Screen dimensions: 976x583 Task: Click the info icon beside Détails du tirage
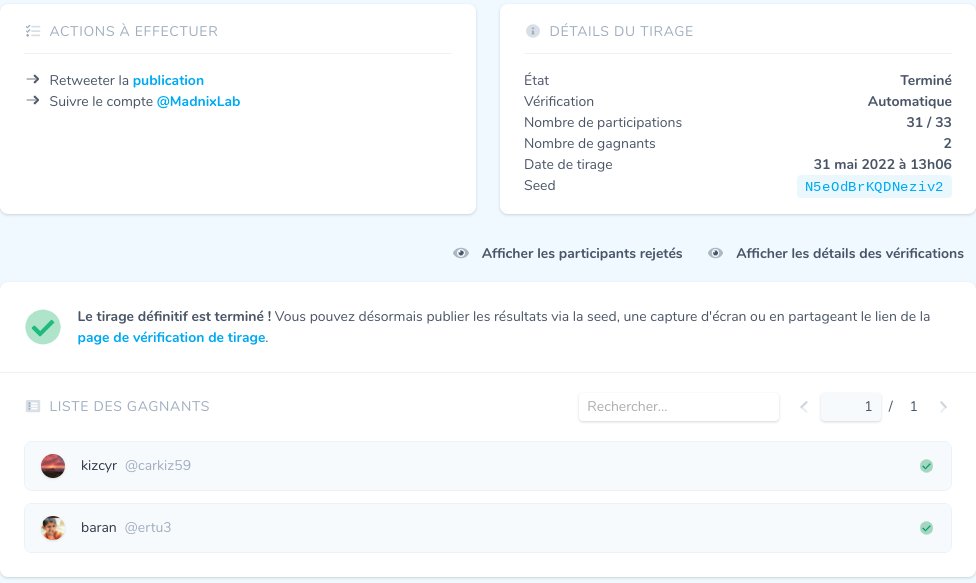533,31
